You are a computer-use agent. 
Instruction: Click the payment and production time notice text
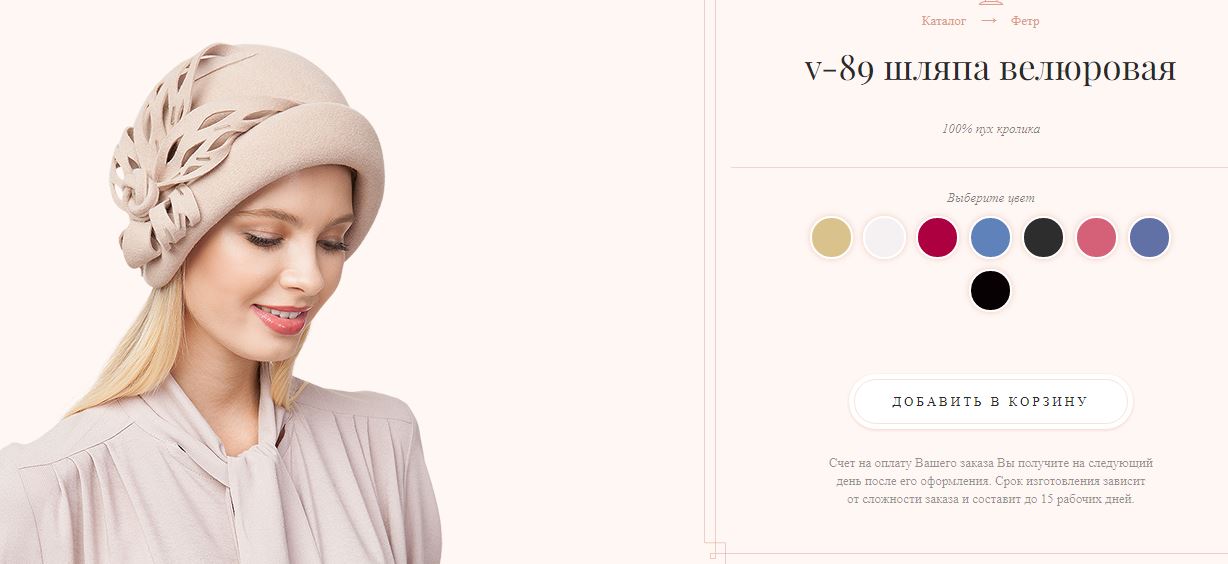click(x=990, y=481)
